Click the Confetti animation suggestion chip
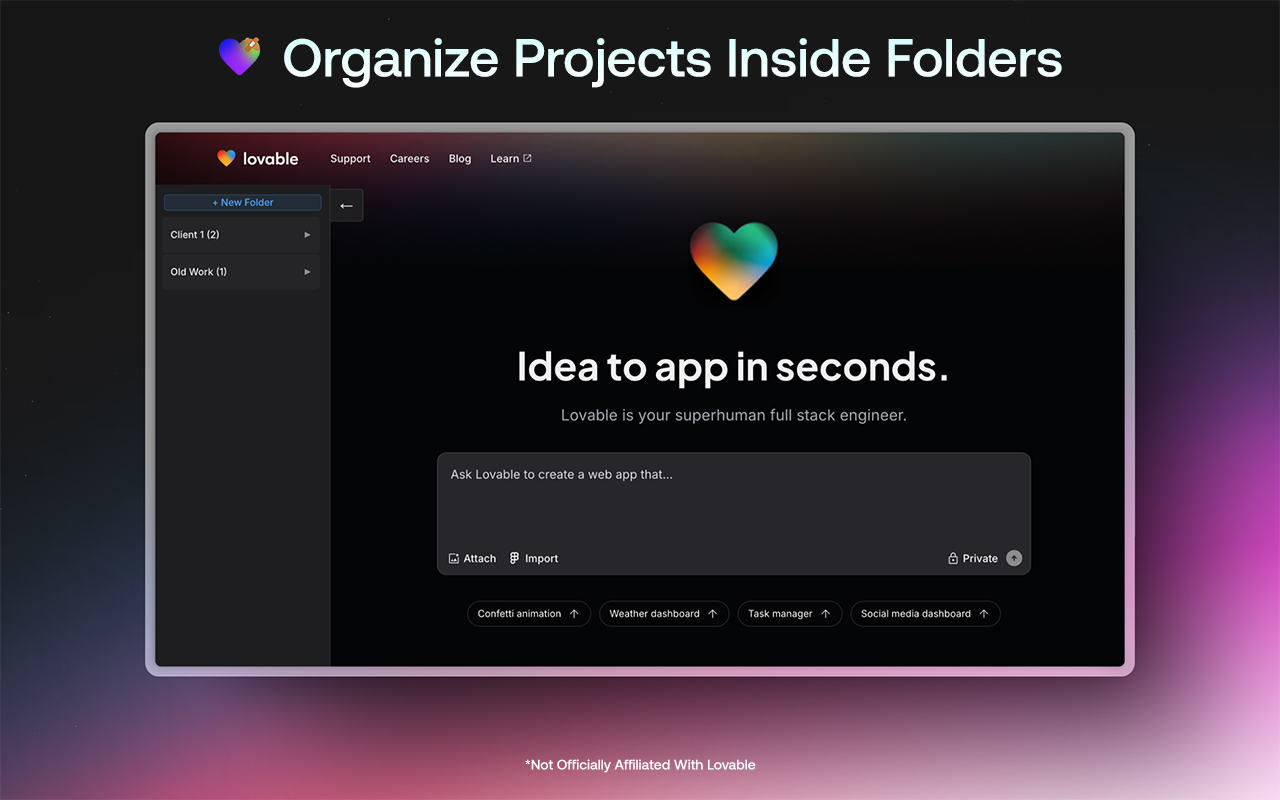The image size is (1280, 800). (528, 613)
